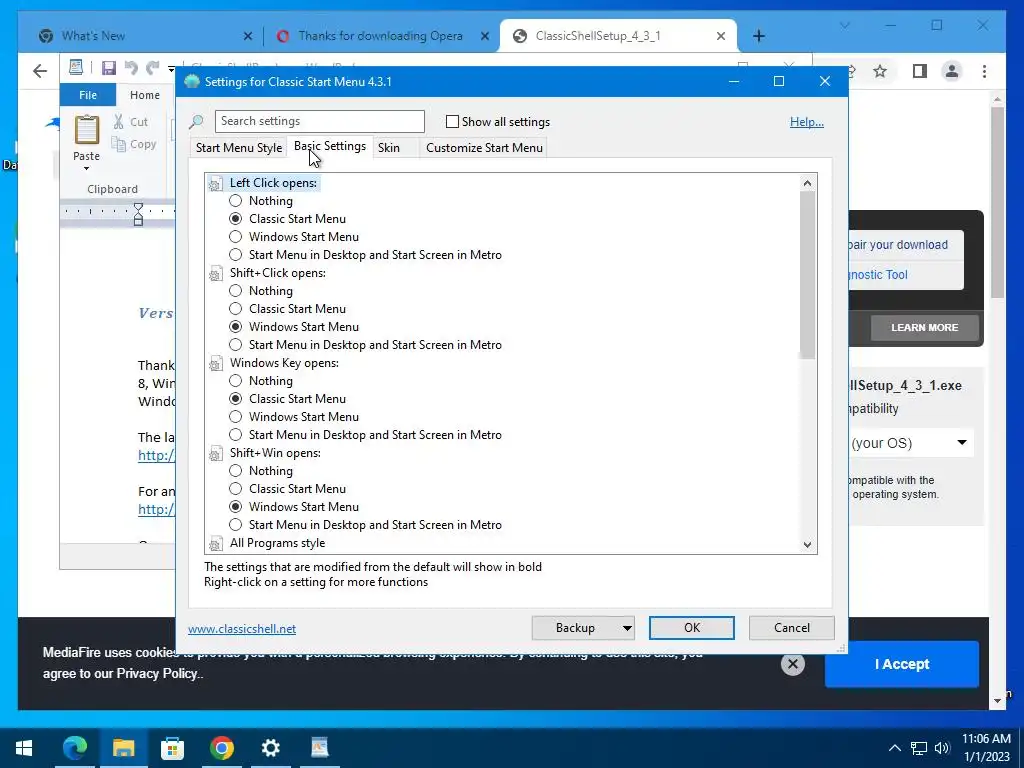
Task: Click the Search settings field
Action: tap(320, 121)
